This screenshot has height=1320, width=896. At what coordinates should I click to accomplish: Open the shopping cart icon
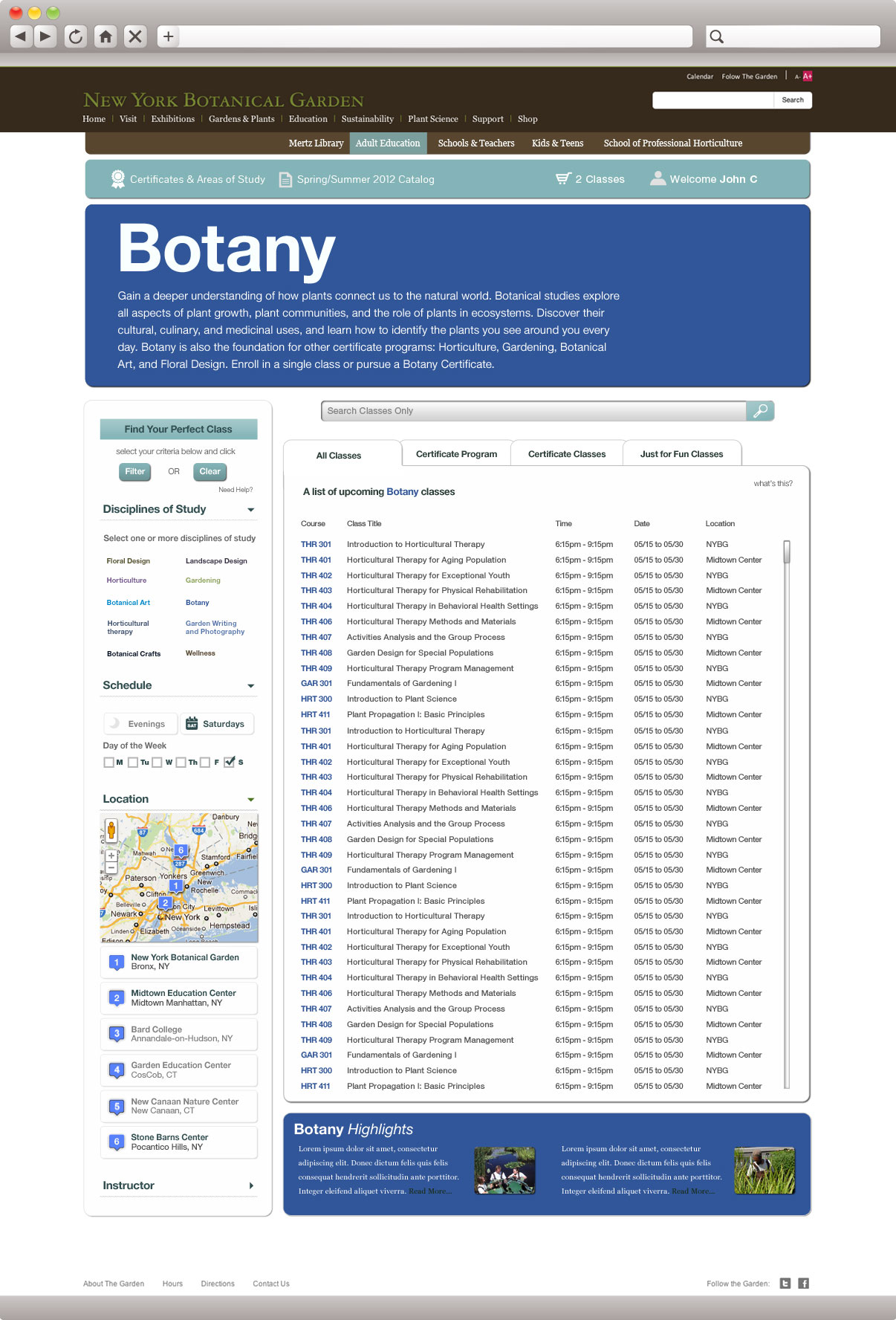pos(563,178)
